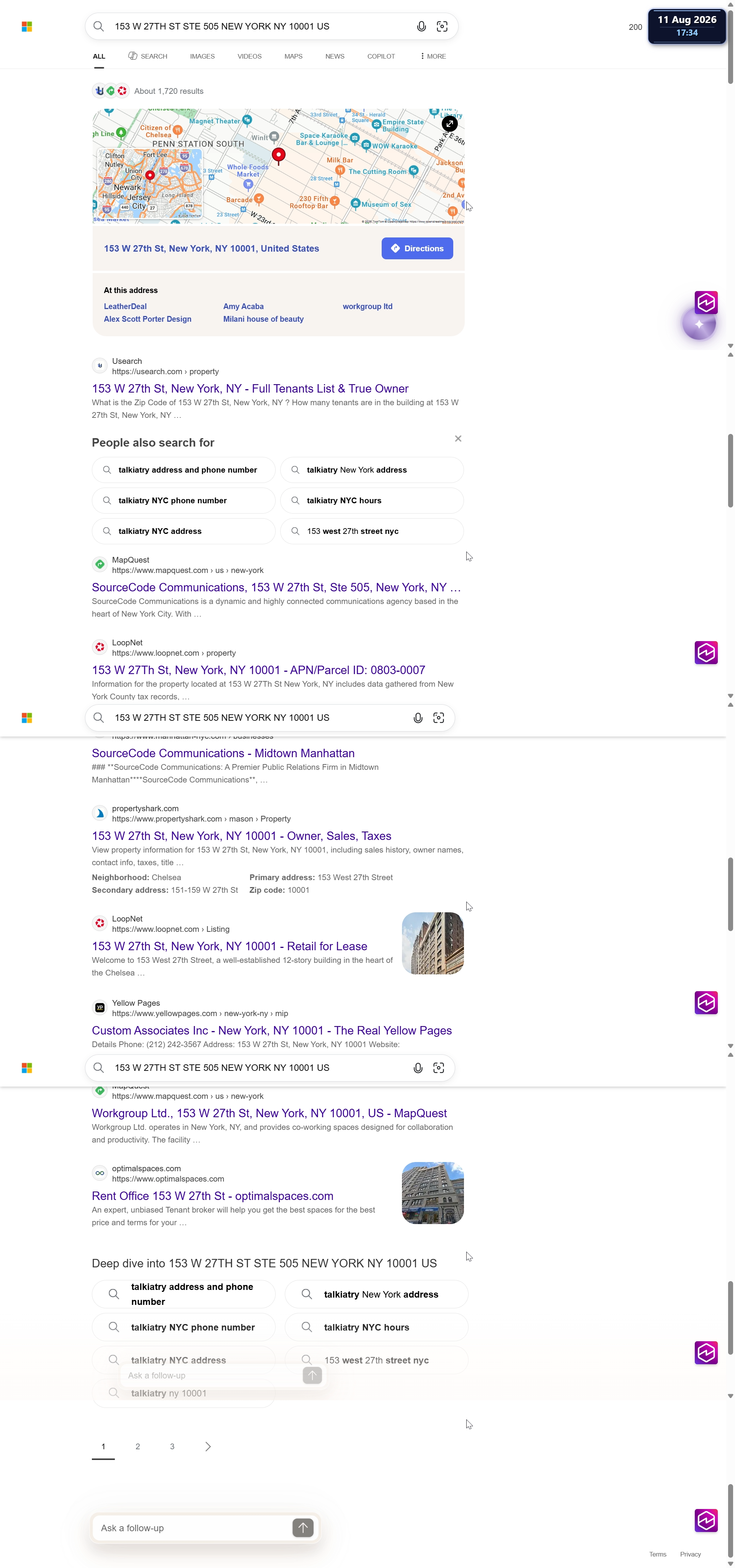735x1568 pixels.
Task: Click the Yellow Pages favicon
Action: pyautogui.click(x=100, y=1007)
